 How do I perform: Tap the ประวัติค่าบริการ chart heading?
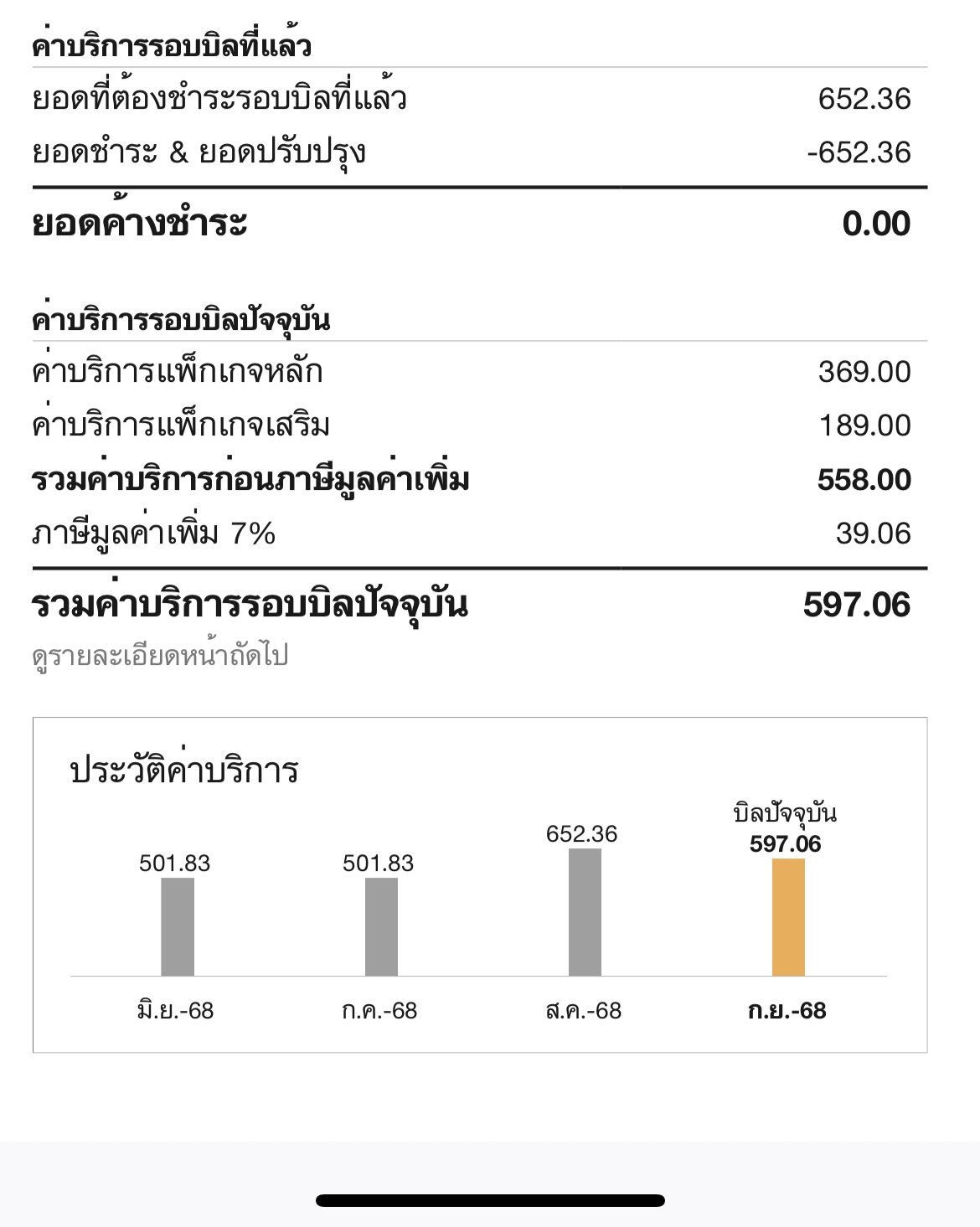184,771
